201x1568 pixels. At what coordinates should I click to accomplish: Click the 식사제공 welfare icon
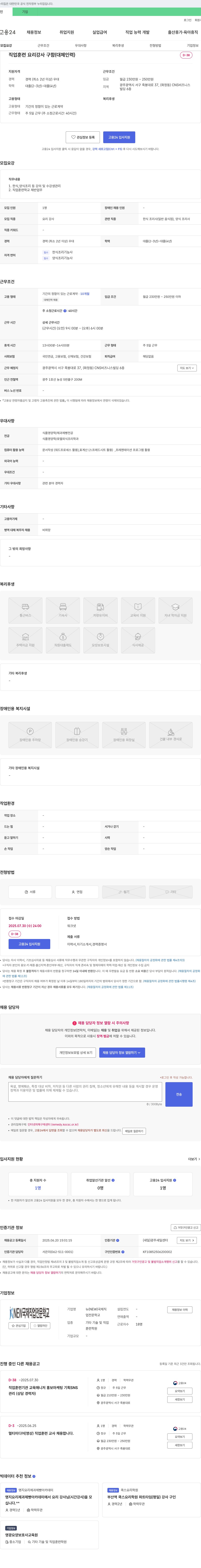point(138,640)
